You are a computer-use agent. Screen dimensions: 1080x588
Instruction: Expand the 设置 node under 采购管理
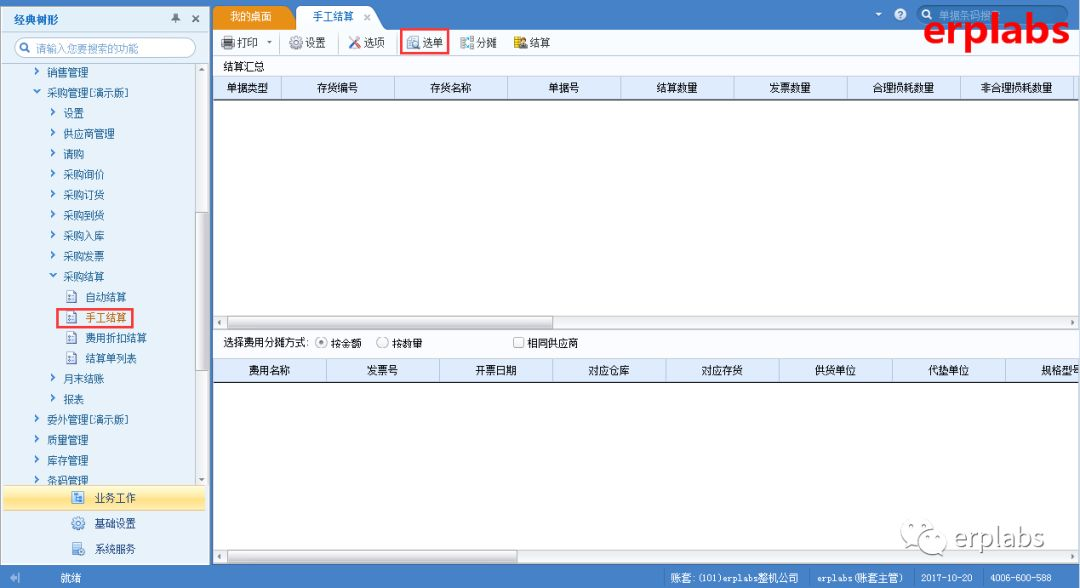point(53,112)
